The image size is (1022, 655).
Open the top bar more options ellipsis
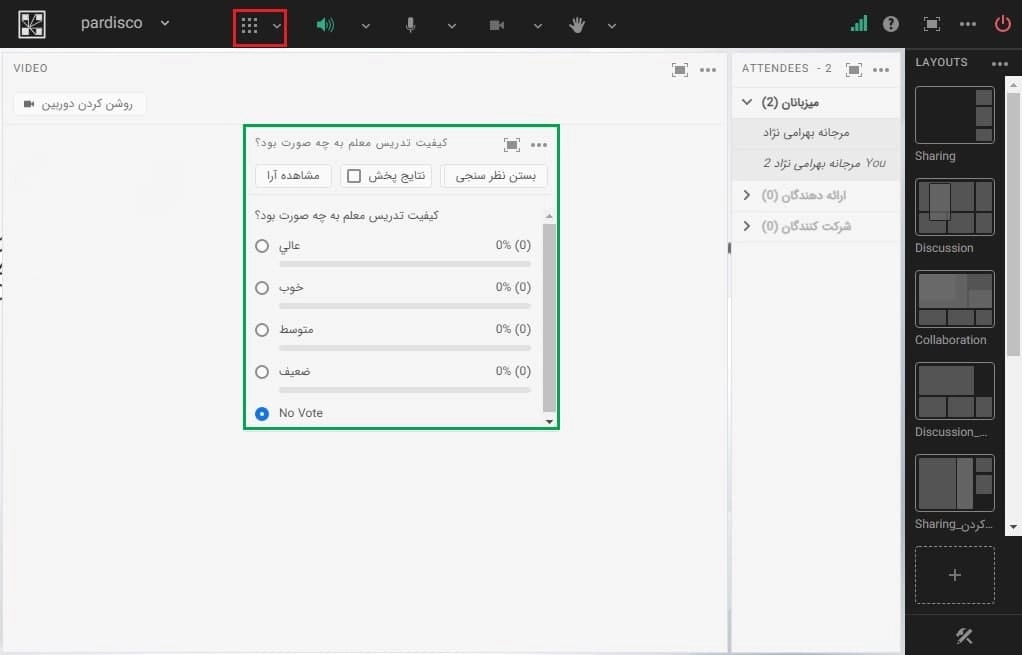968,24
